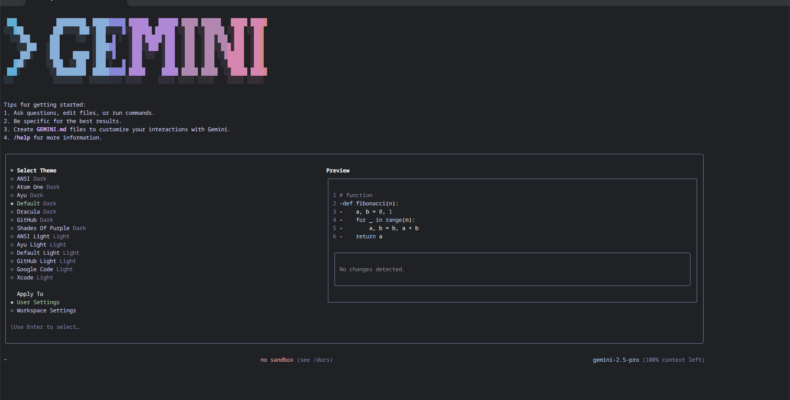Image resolution: width=790 pixels, height=400 pixels.
Task: Click the '# function' comment line
Action: 356,195
